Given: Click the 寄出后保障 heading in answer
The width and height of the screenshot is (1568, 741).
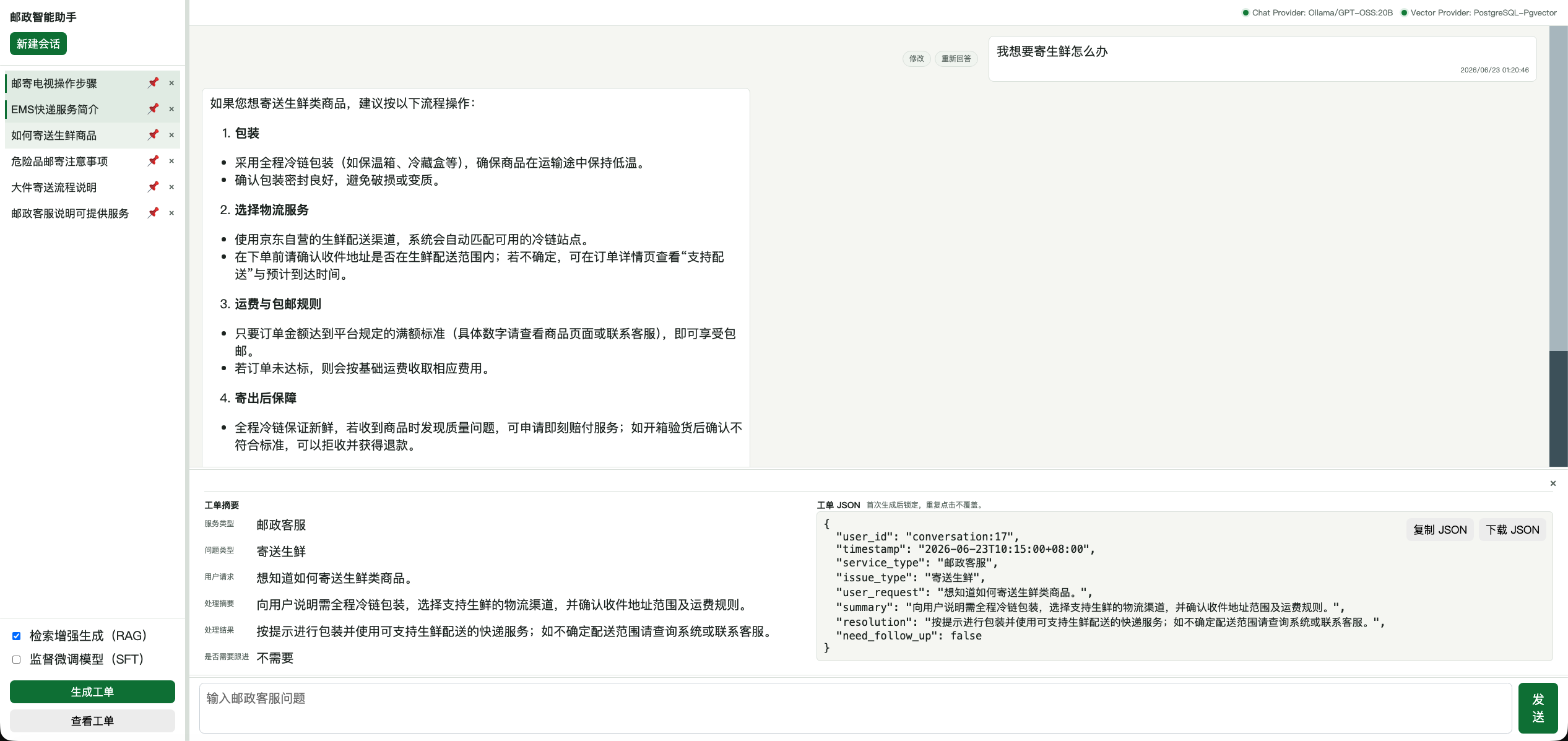Looking at the screenshot, I should pos(265,398).
